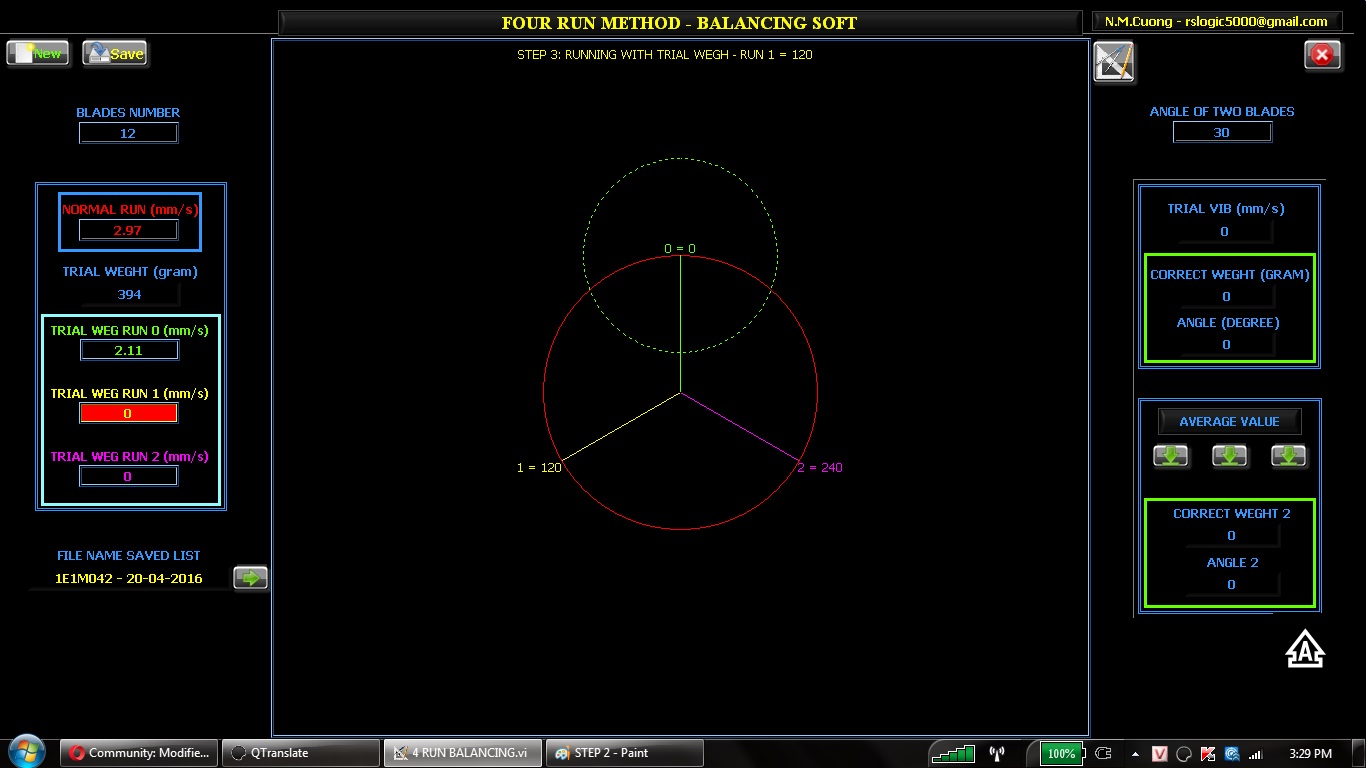Click the power plug tray icon

tap(1103, 753)
